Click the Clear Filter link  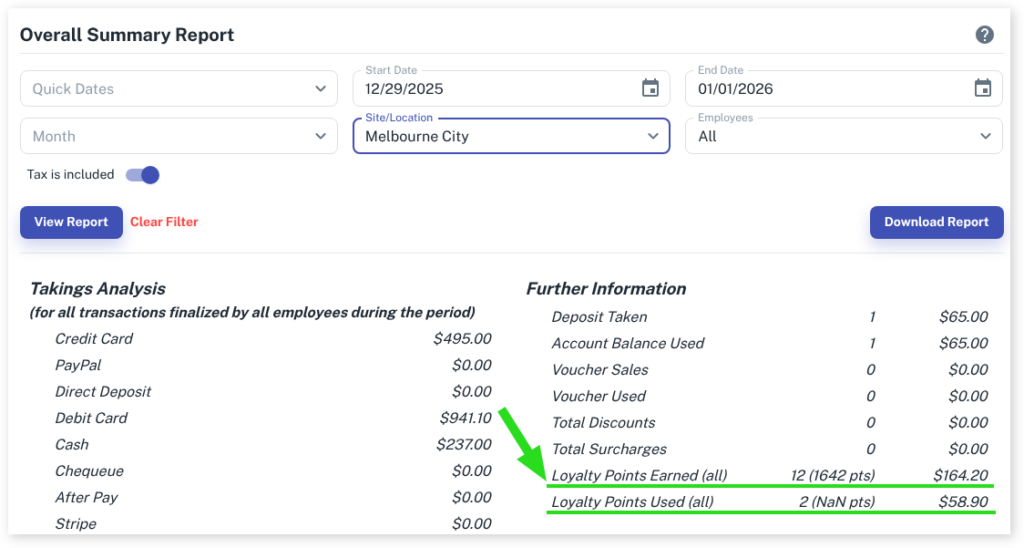(x=164, y=222)
